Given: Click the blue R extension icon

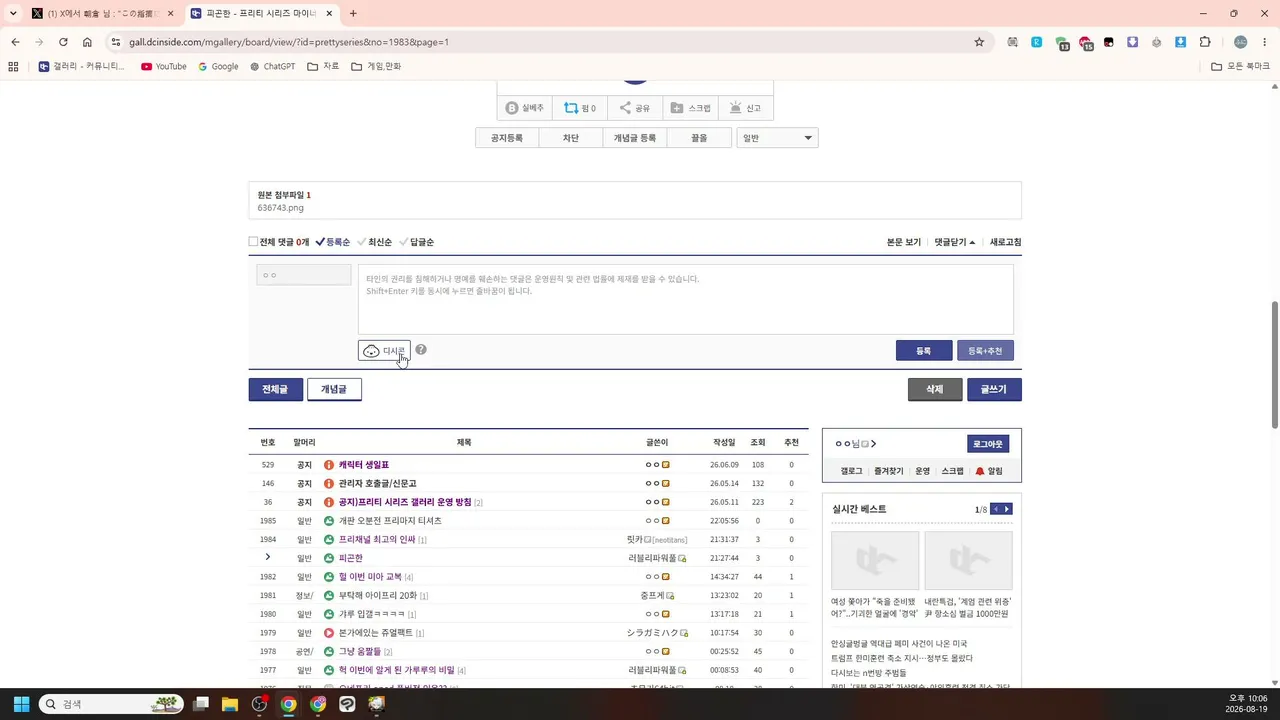Looking at the screenshot, I should pos(1037,42).
